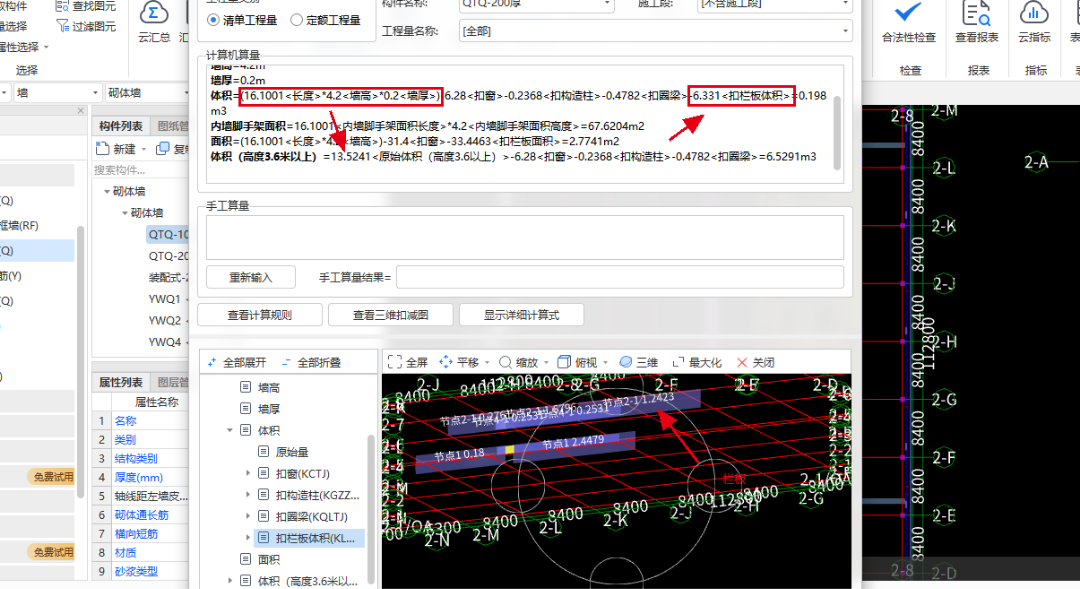Click the 过滤图元 filter icon
This screenshot has height=589, width=1080.
[x=62, y=26]
